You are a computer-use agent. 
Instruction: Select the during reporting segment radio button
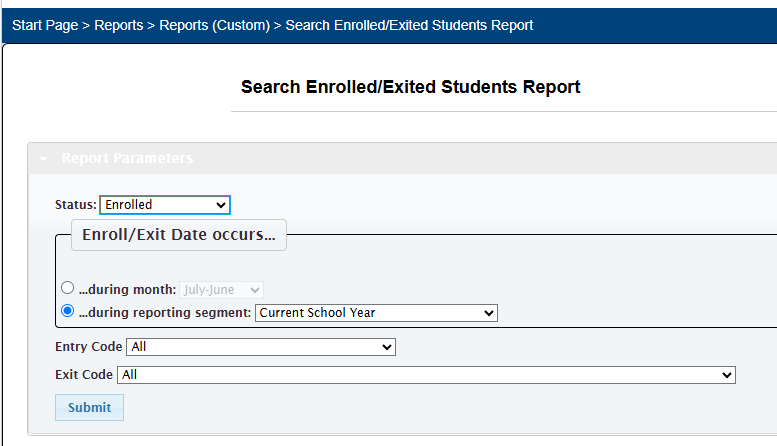(x=67, y=311)
